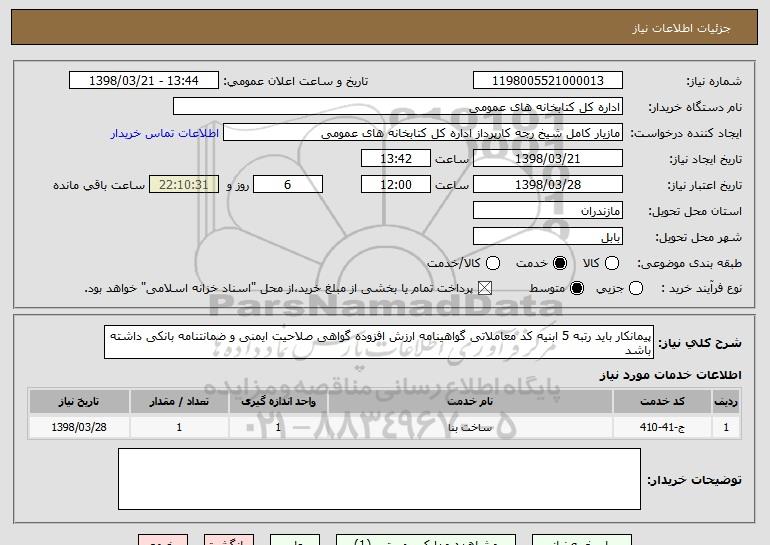770x545 pixels.
Task: Open the attachments button labeled (1)
Action: click(426, 540)
